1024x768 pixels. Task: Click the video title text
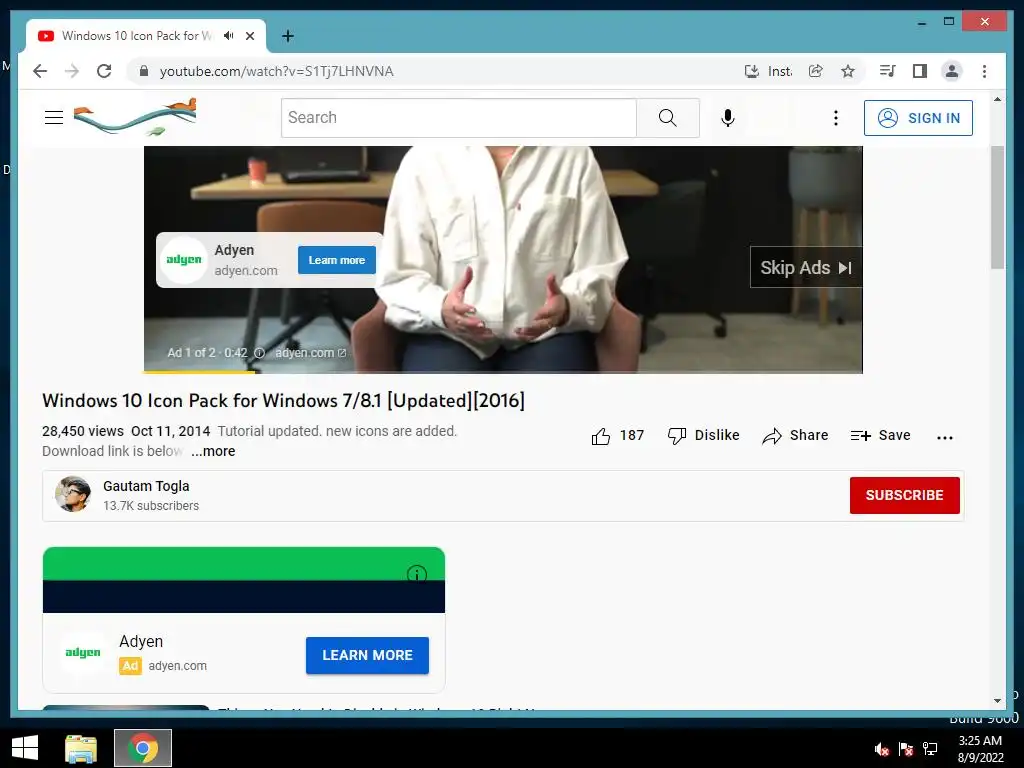(283, 400)
